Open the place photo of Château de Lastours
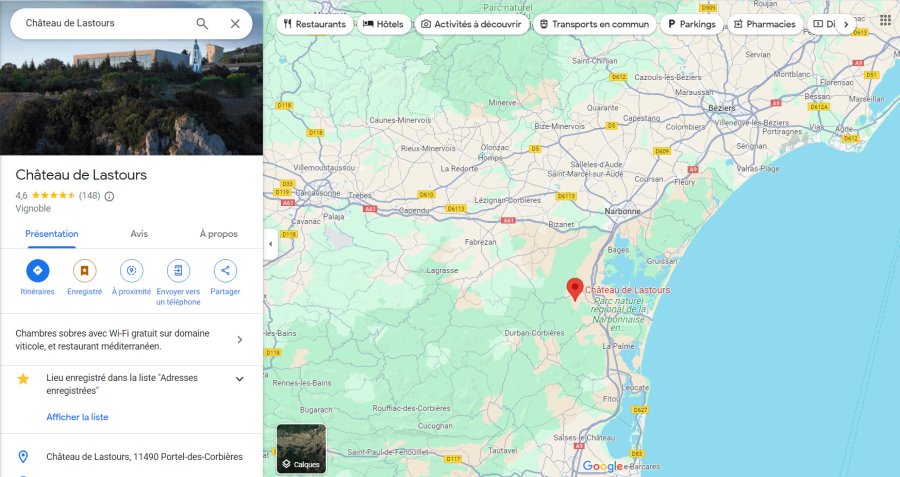Screen dimensions: 900x477 pyautogui.click(x=131, y=98)
